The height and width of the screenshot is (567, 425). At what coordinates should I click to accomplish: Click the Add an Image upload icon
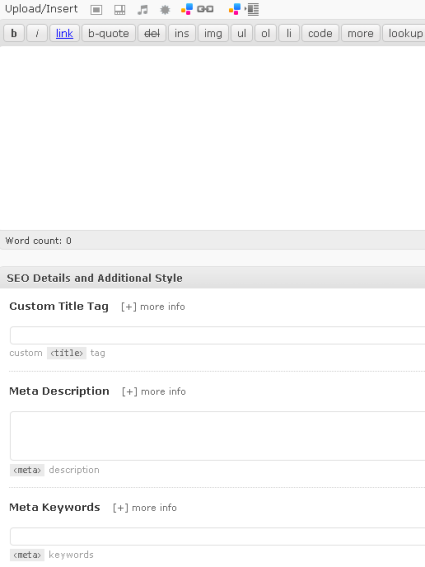click(x=96, y=10)
